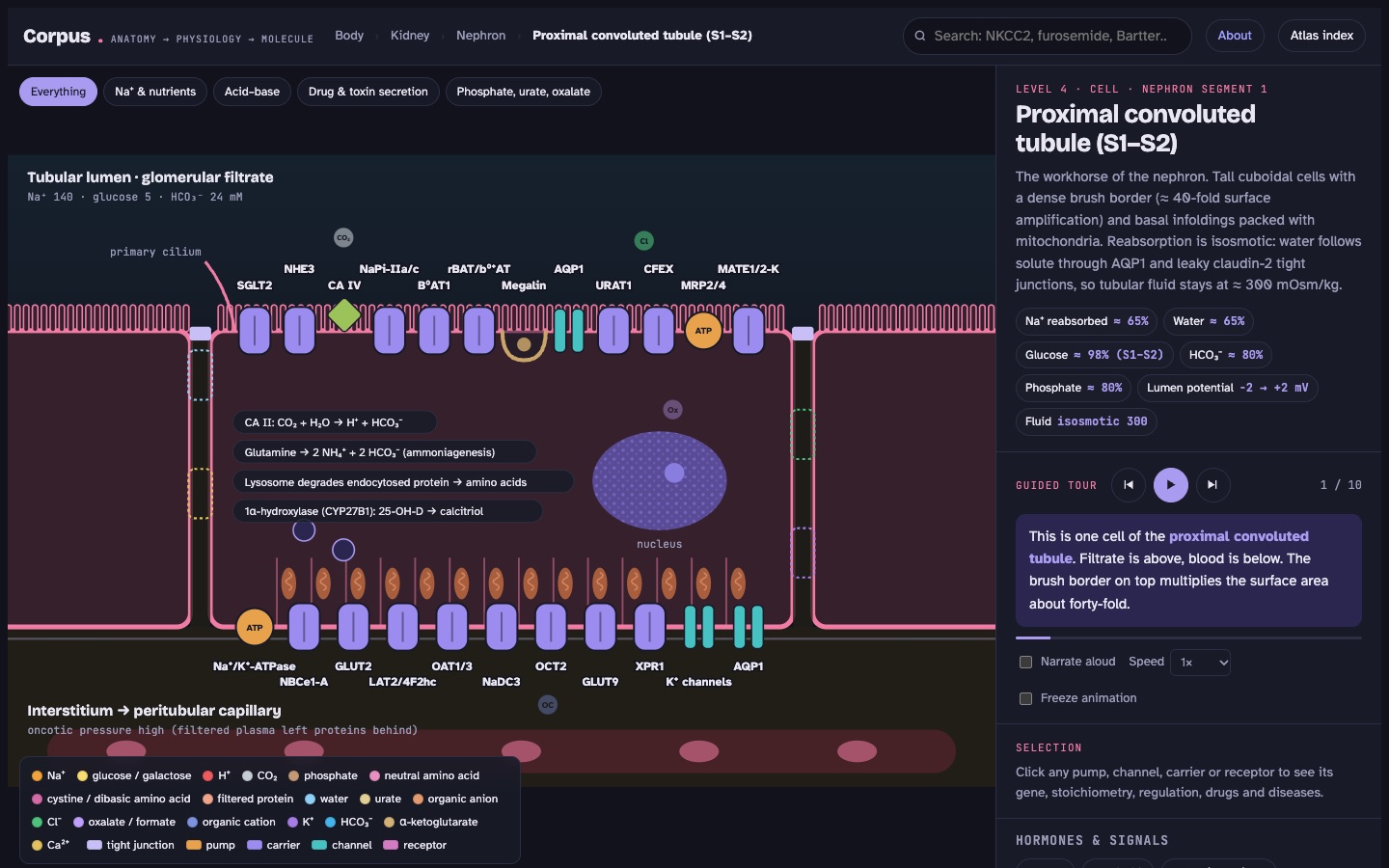Click the K⁺ channels icon
Viewport: 1389px width, 868px height.
[x=699, y=627]
